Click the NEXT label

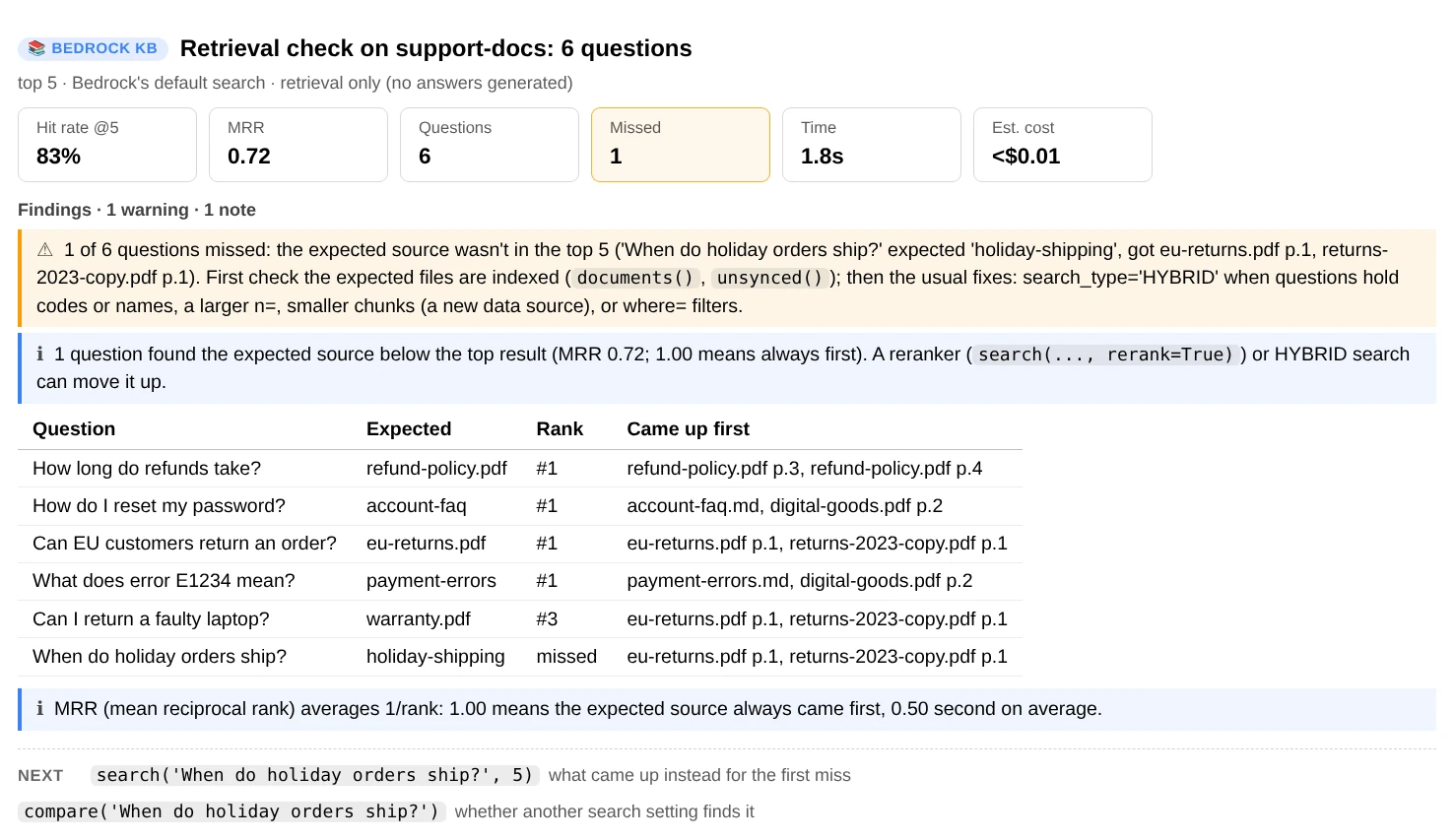coord(40,776)
